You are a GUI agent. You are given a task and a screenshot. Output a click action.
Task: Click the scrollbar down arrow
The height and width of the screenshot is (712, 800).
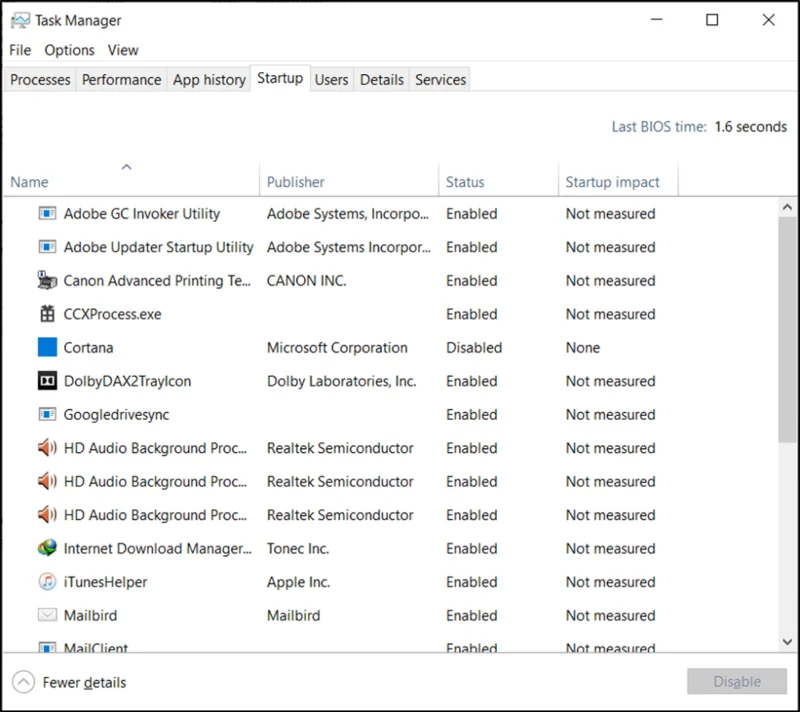coord(787,642)
